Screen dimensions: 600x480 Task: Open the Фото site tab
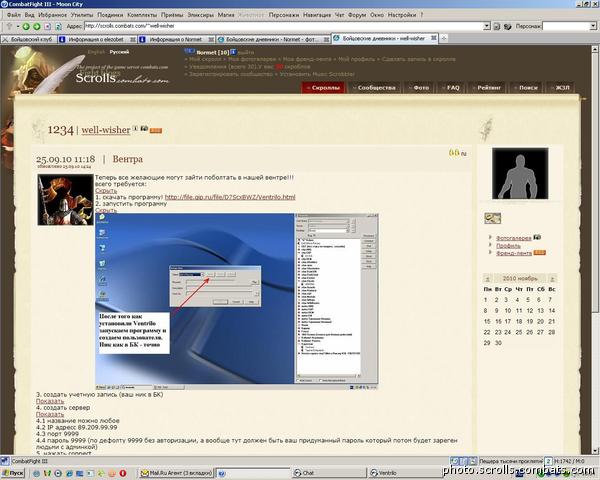pyautogui.click(x=419, y=88)
